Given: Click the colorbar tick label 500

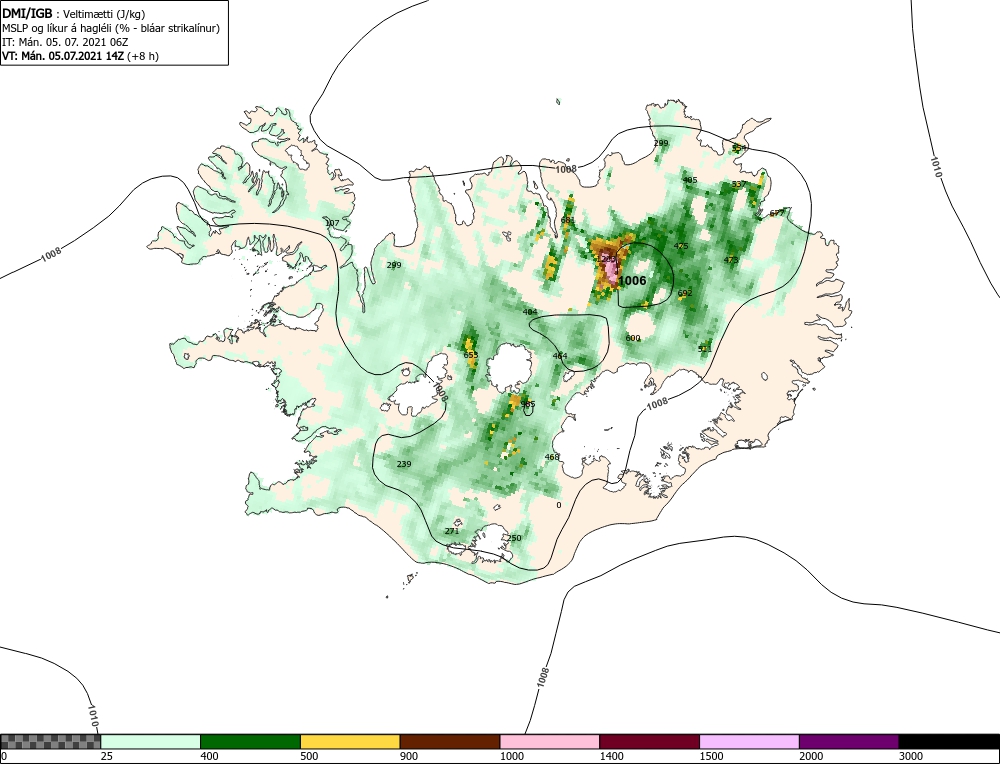Looking at the screenshot, I should tap(309, 756).
